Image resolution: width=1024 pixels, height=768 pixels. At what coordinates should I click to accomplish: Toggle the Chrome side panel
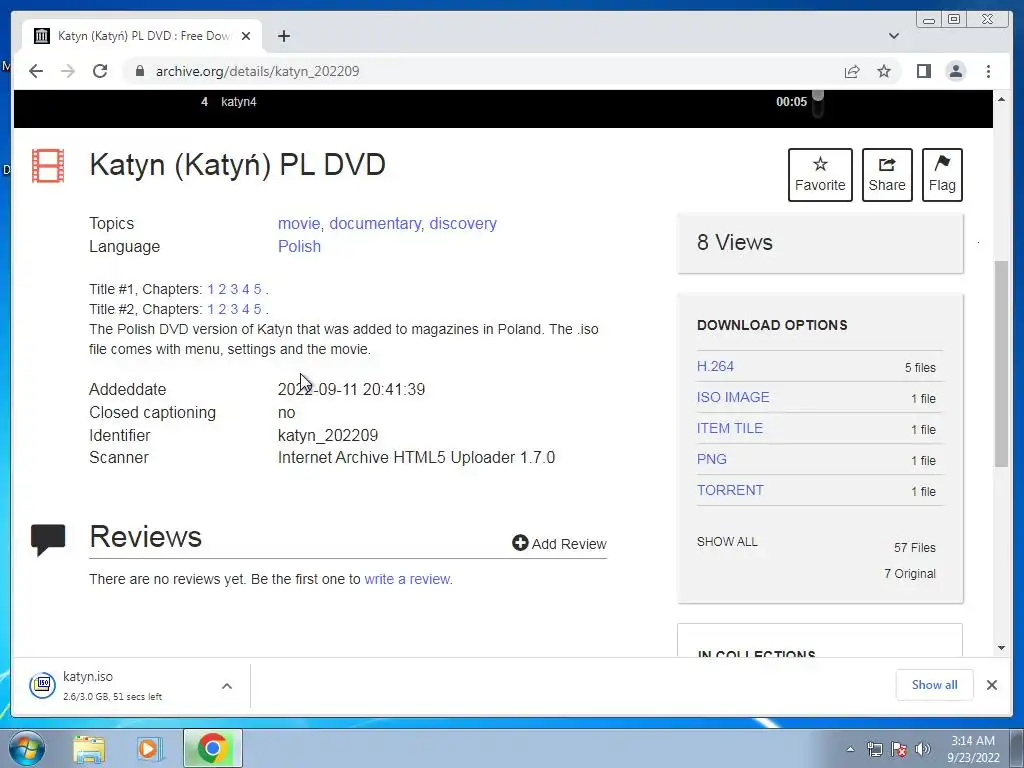tap(923, 71)
